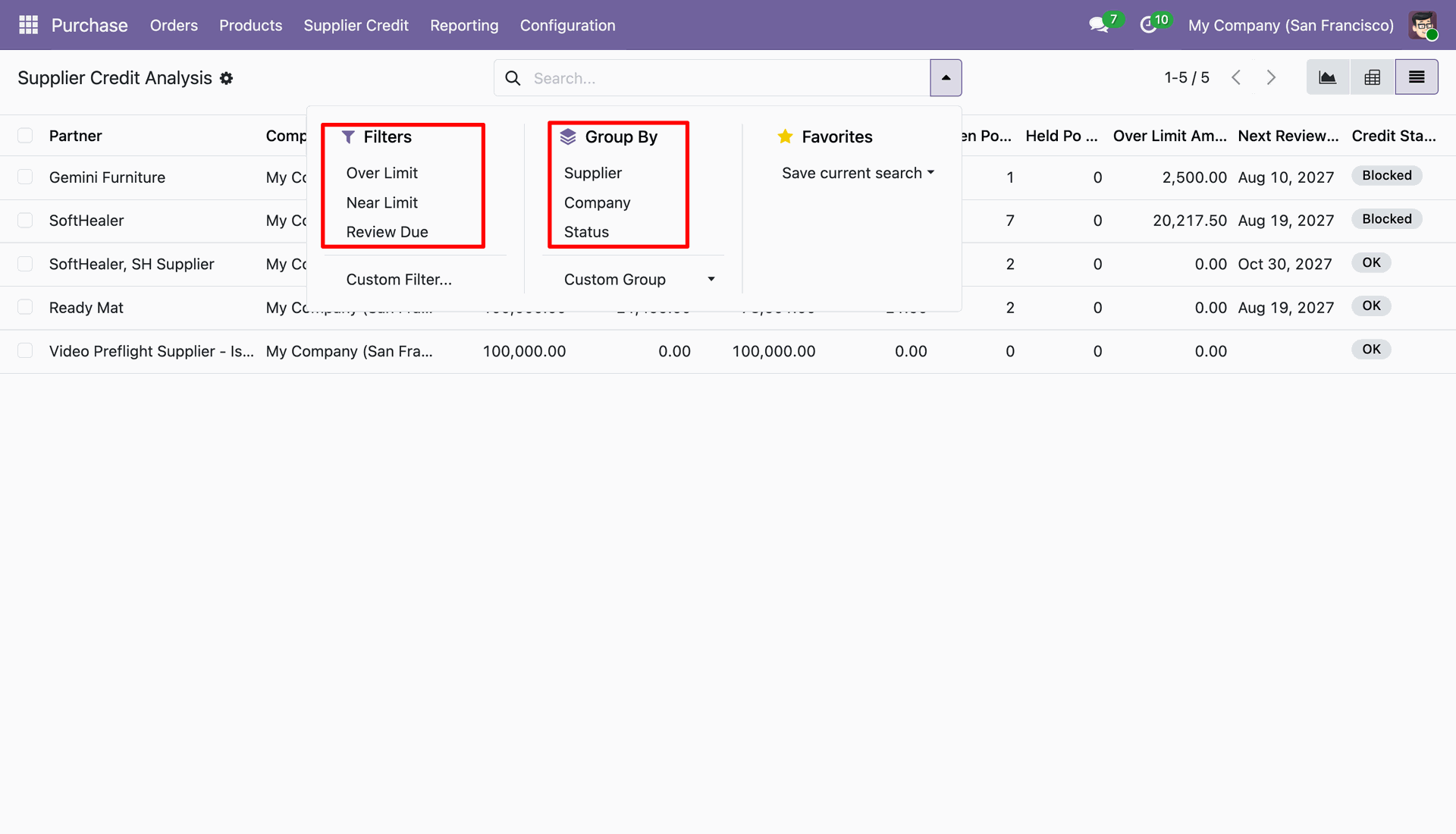Switch to pivot view
This screenshot has width=1456, height=834.
point(1372,77)
